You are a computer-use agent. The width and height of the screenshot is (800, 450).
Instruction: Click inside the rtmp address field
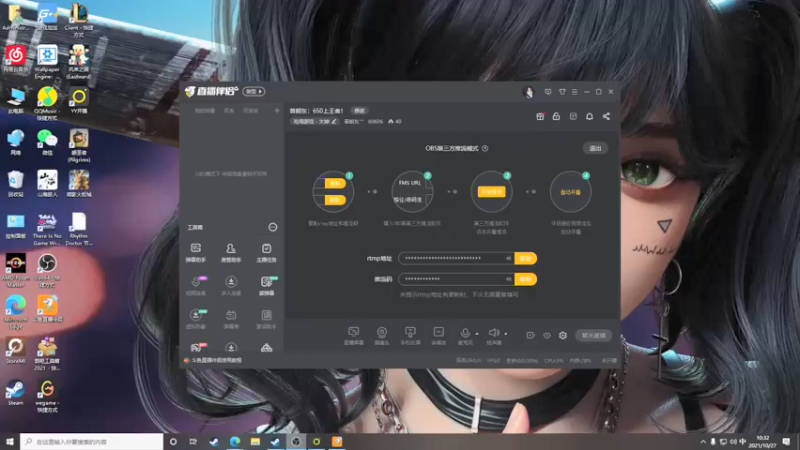[x=456, y=259]
